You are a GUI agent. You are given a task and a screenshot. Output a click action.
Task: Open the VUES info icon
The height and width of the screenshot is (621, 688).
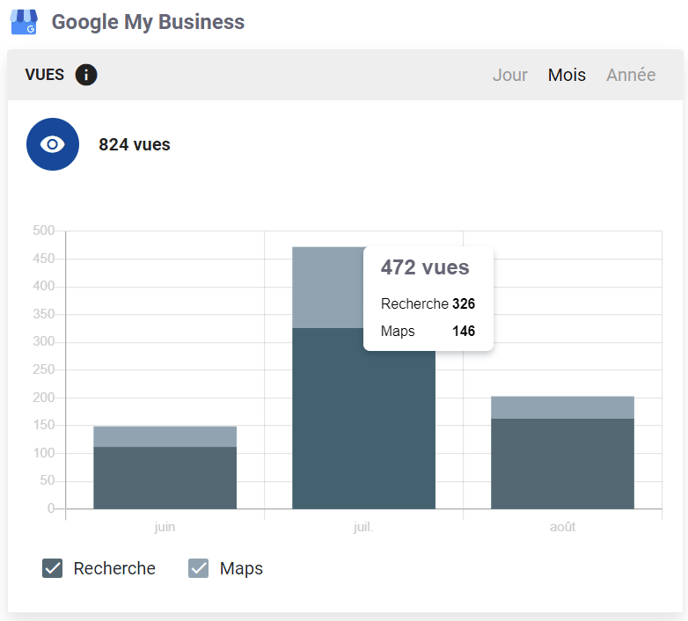pyautogui.click(x=86, y=75)
